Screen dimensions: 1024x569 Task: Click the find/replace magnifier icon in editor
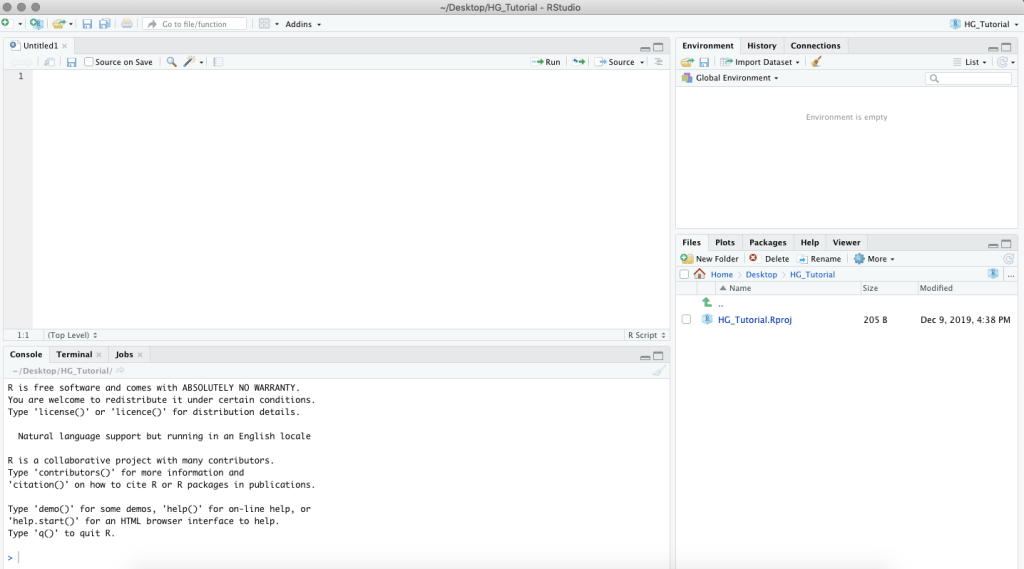click(x=171, y=62)
